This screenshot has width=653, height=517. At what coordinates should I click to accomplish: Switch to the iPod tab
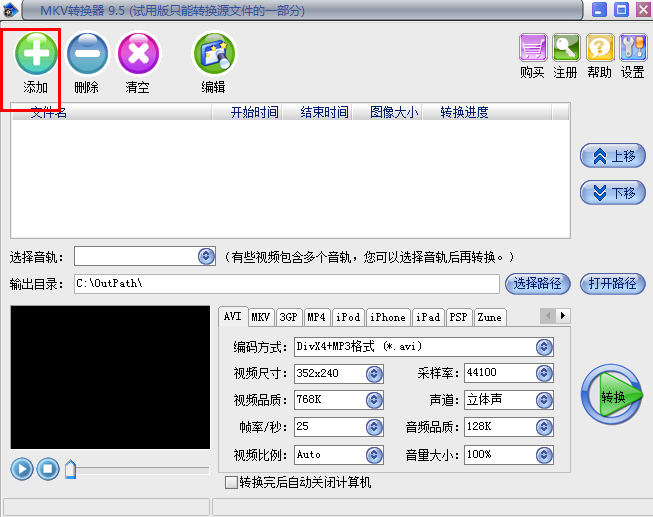coord(348,317)
